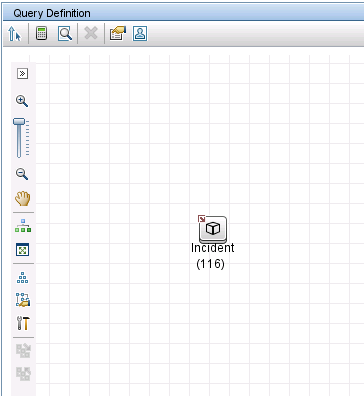
Task: Click the zoom in magnifier icon
Action: pos(22,101)
